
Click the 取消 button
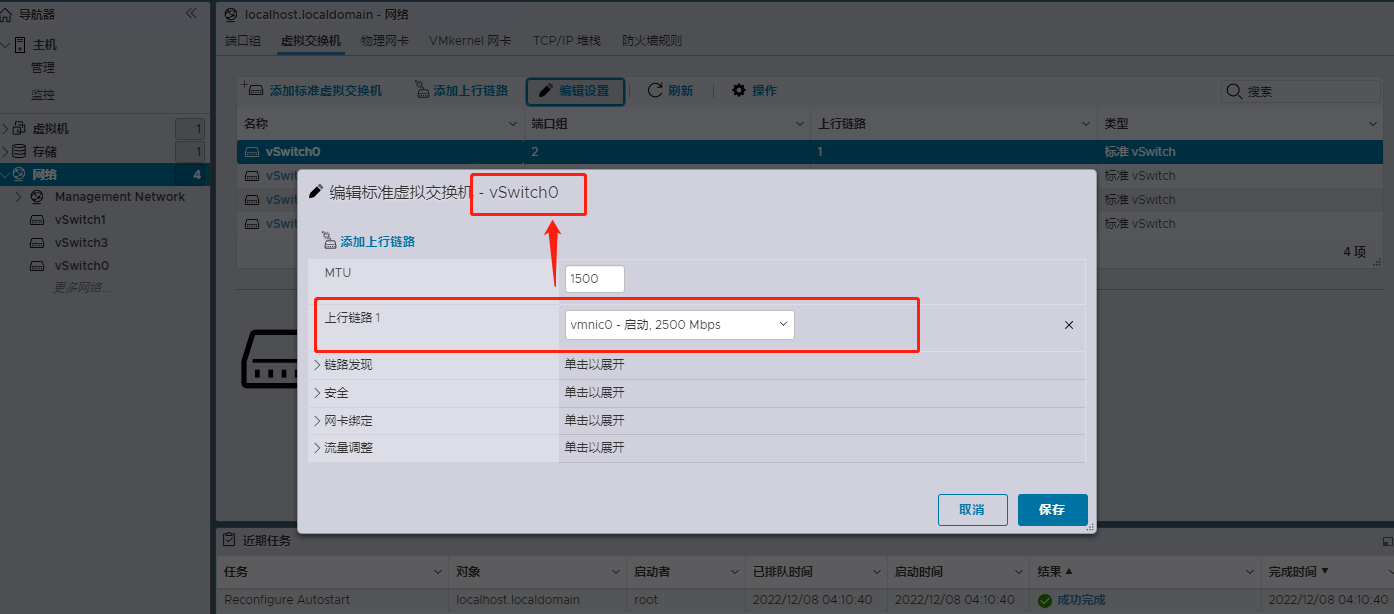tap(972, 509)
